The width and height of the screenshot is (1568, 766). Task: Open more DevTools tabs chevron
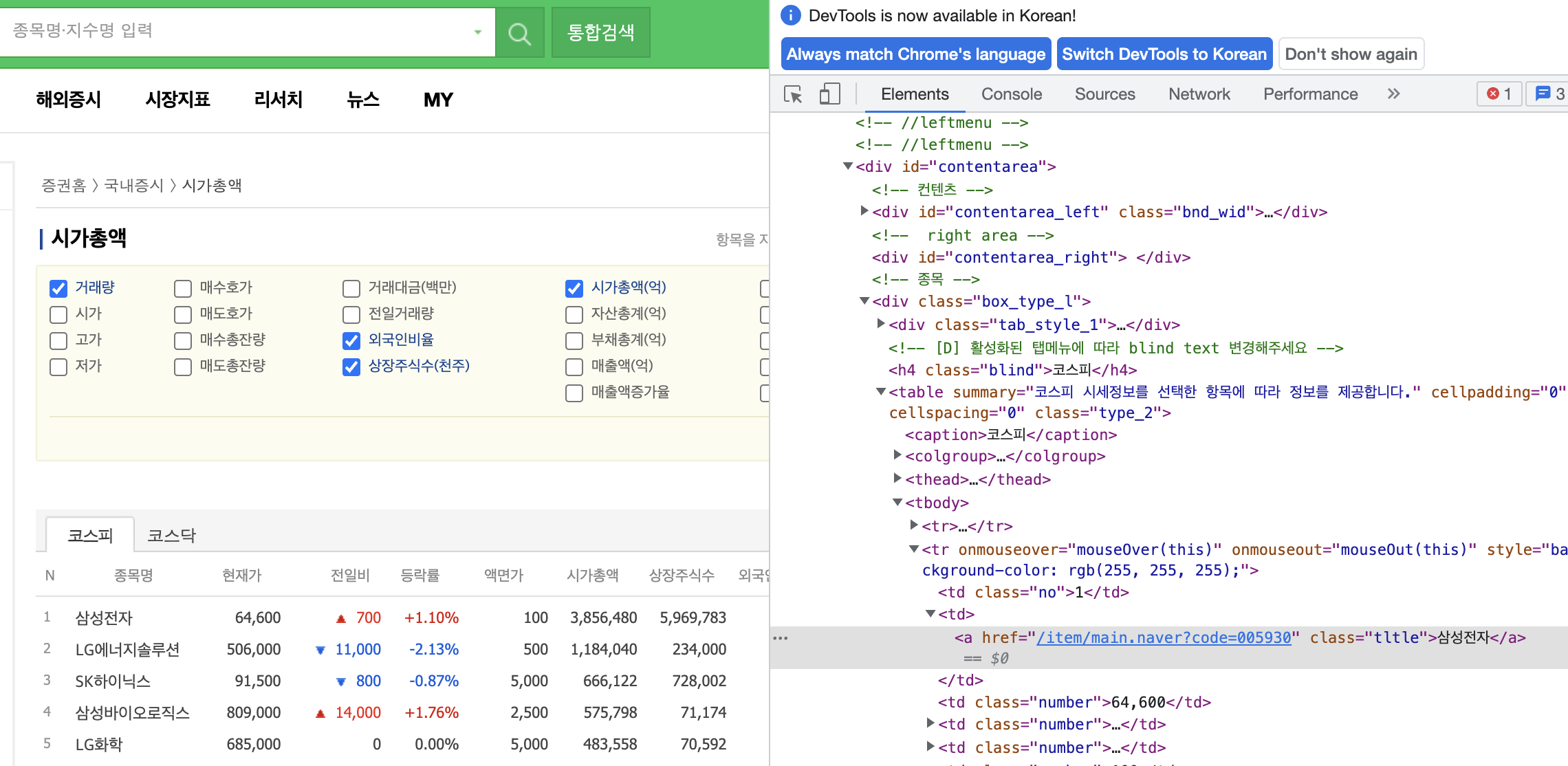click(1393, 94)
